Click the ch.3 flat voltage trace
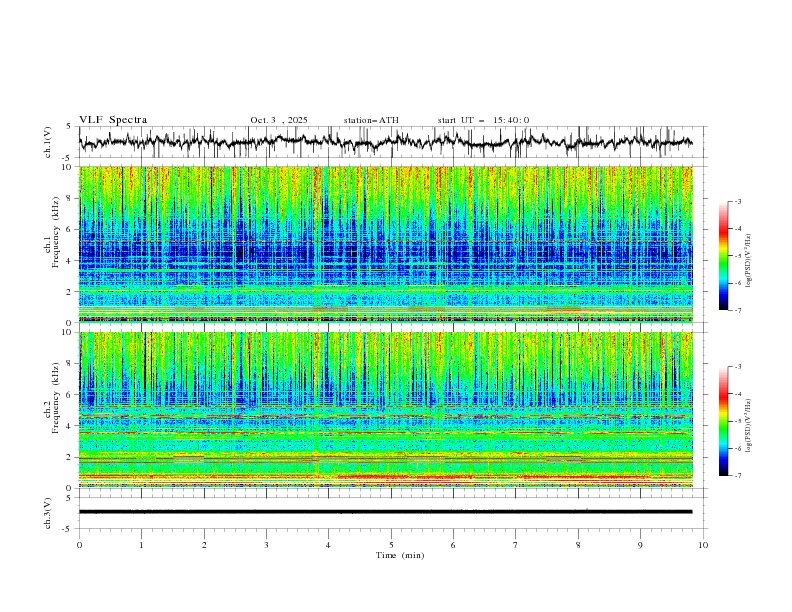Screen dimensions: 792x612 pyautogui.click(x=385, y=512)
